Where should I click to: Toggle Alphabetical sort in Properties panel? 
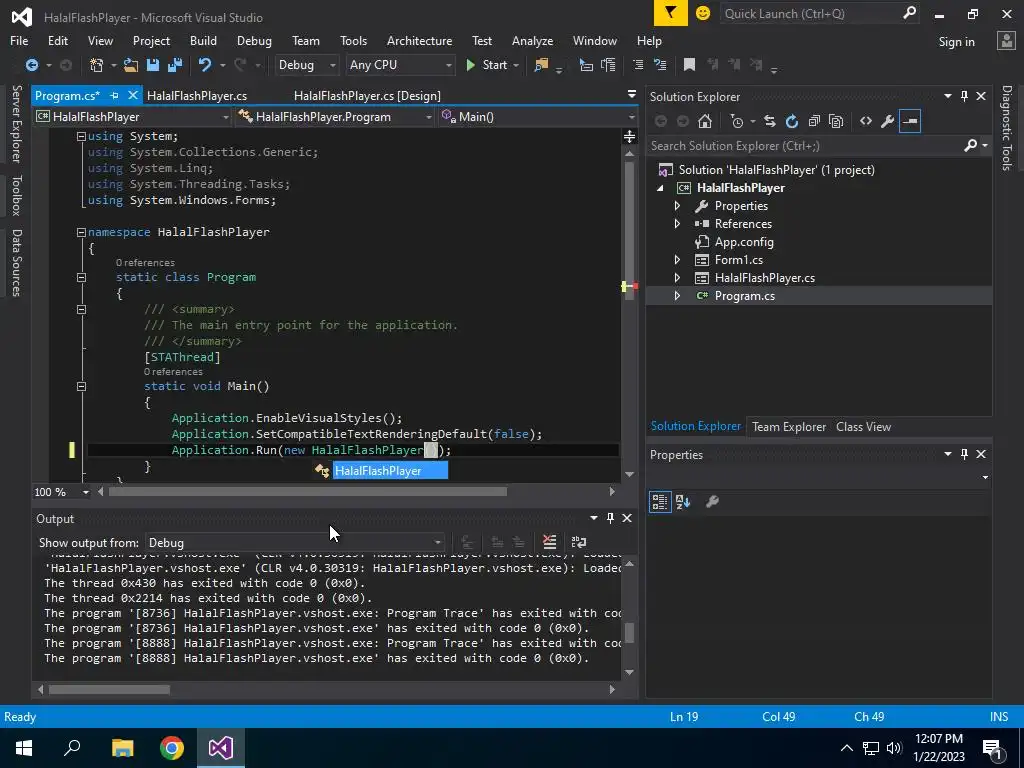tap(683, 502)
